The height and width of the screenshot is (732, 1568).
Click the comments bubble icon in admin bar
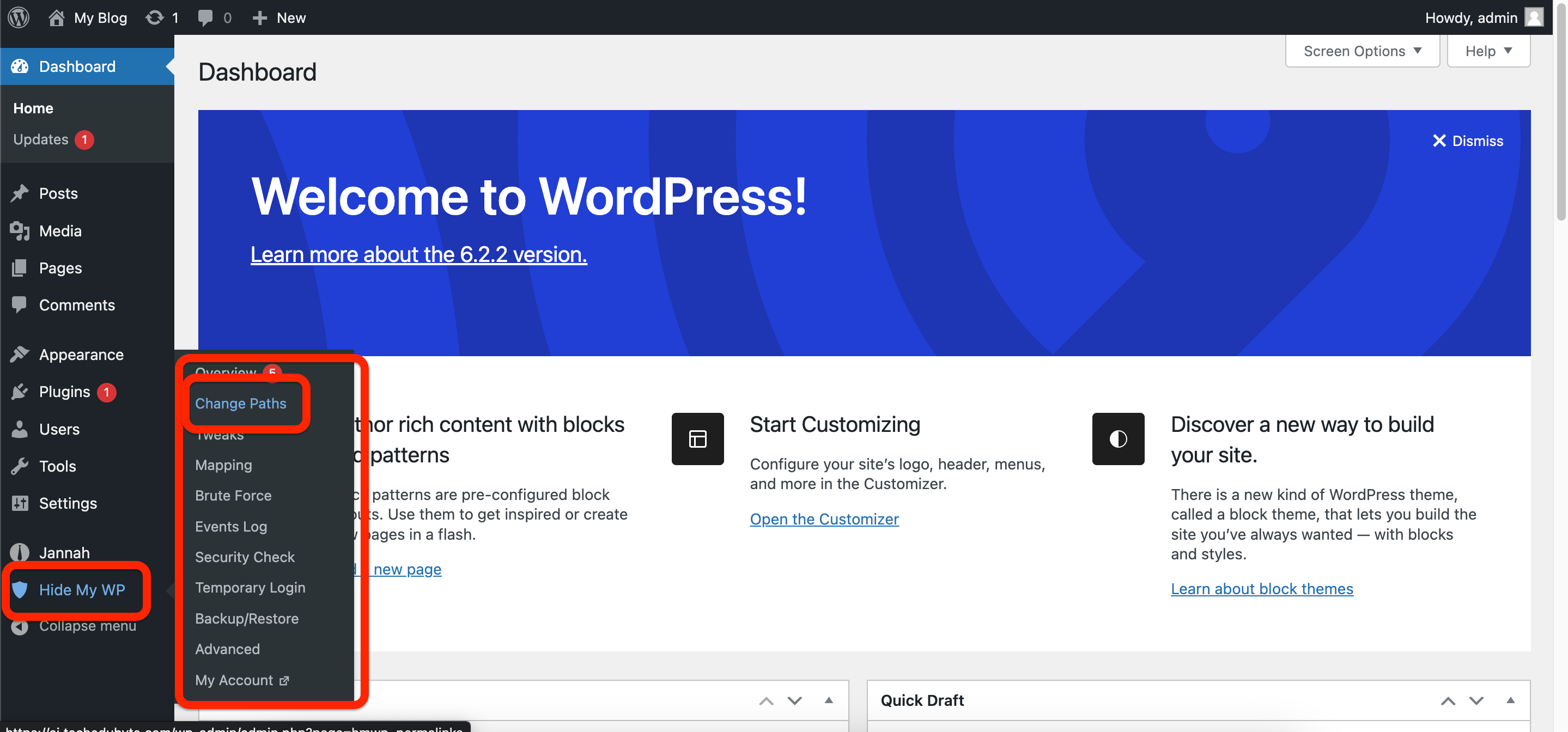pyautogui.click(x=205, y=17)
